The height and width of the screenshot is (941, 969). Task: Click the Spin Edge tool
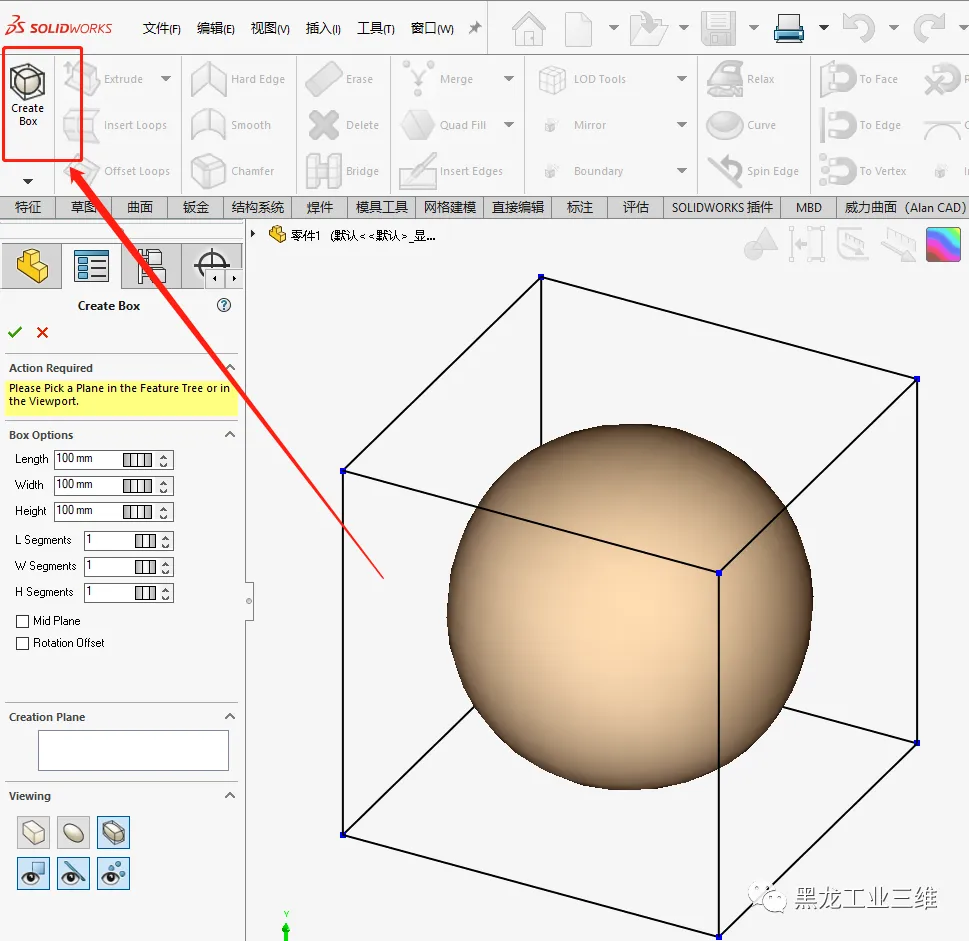pyautogui.click(x=753, y=171)
